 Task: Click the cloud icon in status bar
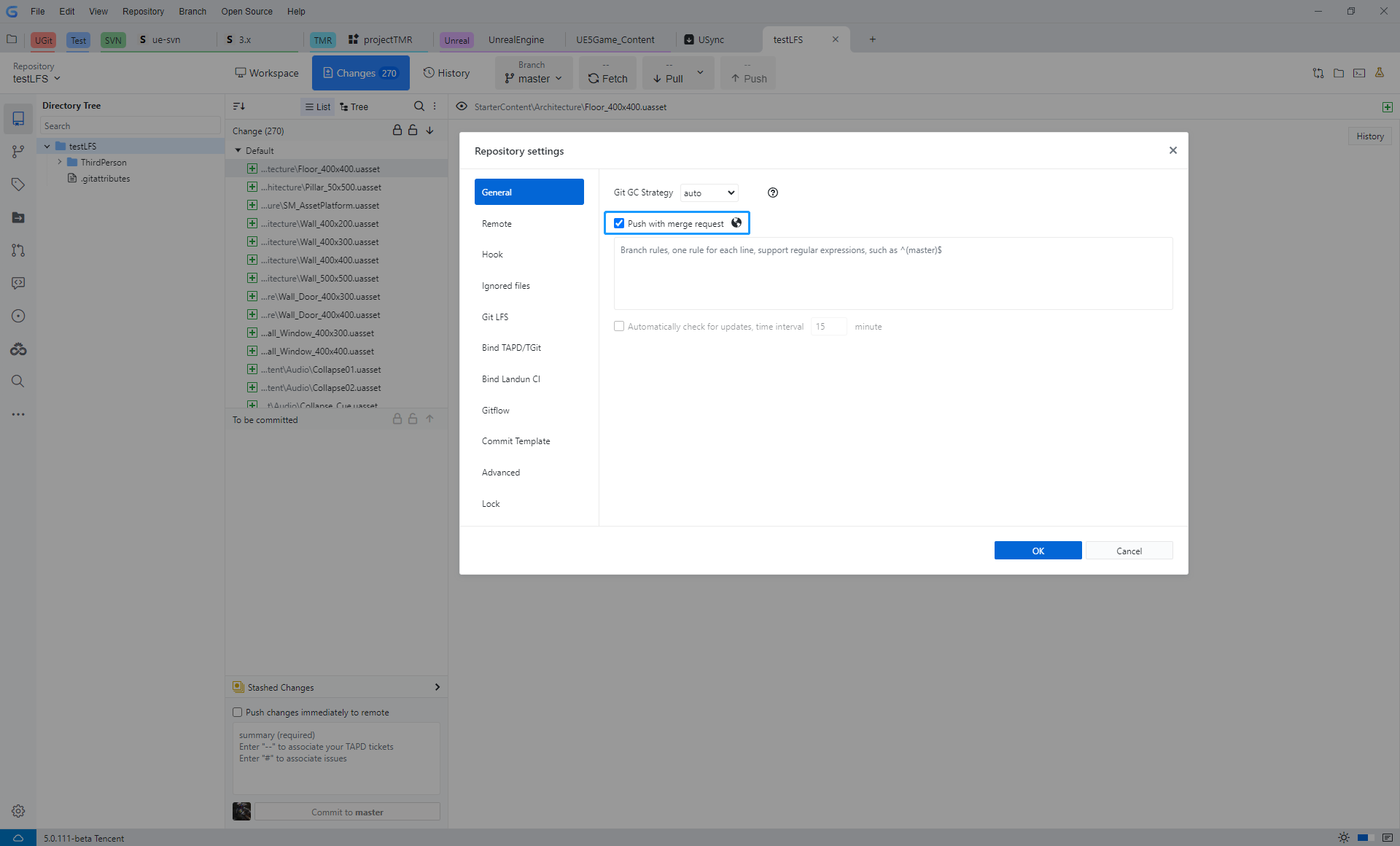click(x=18, y=838)
